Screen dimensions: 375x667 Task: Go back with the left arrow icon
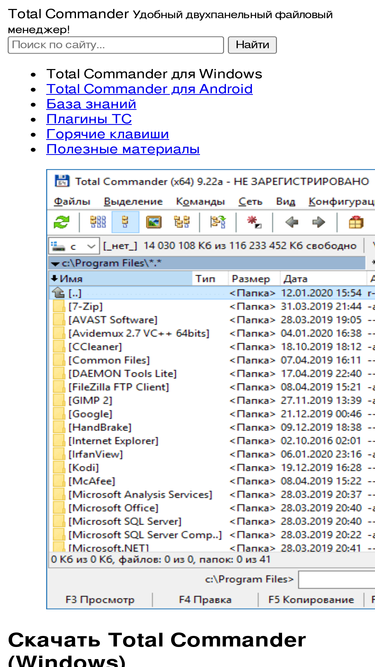(291, 222)
